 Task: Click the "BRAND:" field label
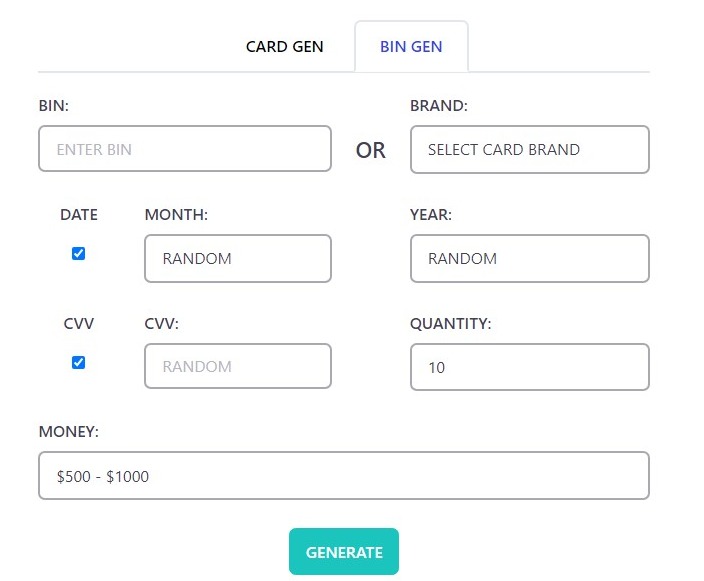click(x=439, y=106)
